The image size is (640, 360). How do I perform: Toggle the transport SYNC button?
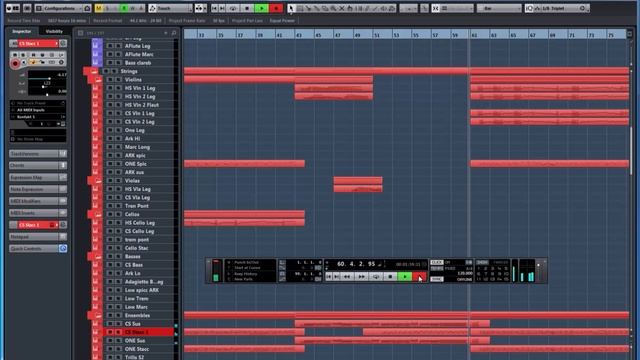[x=437, y=279]
